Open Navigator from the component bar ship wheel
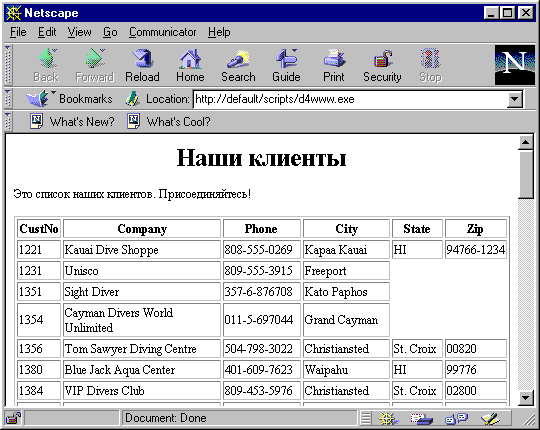Image resolution: width=540 pixels, height=430 pixels. [388, 419]
